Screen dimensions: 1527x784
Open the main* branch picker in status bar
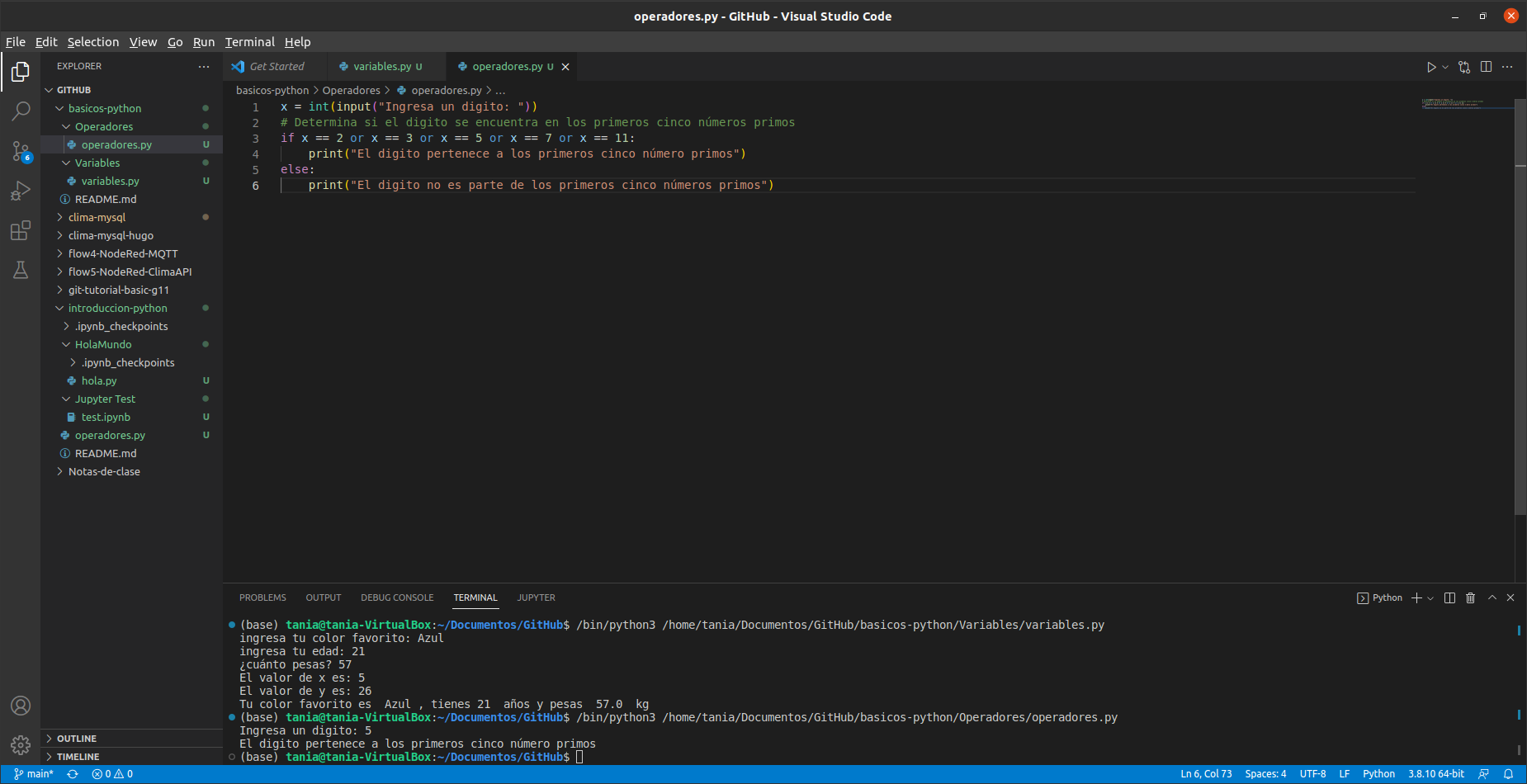(33, 773)
